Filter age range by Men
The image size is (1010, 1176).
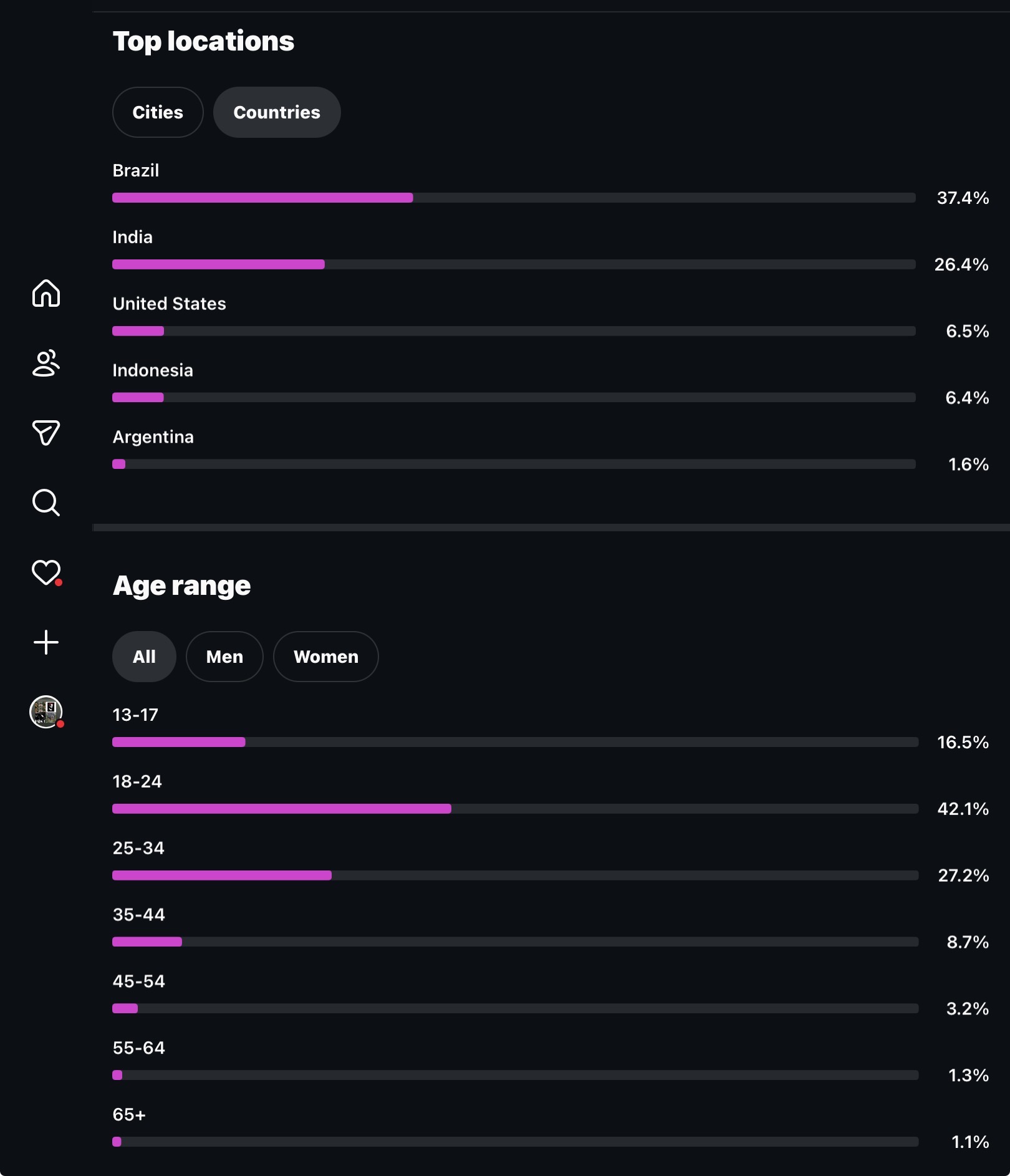coord(224,657)
